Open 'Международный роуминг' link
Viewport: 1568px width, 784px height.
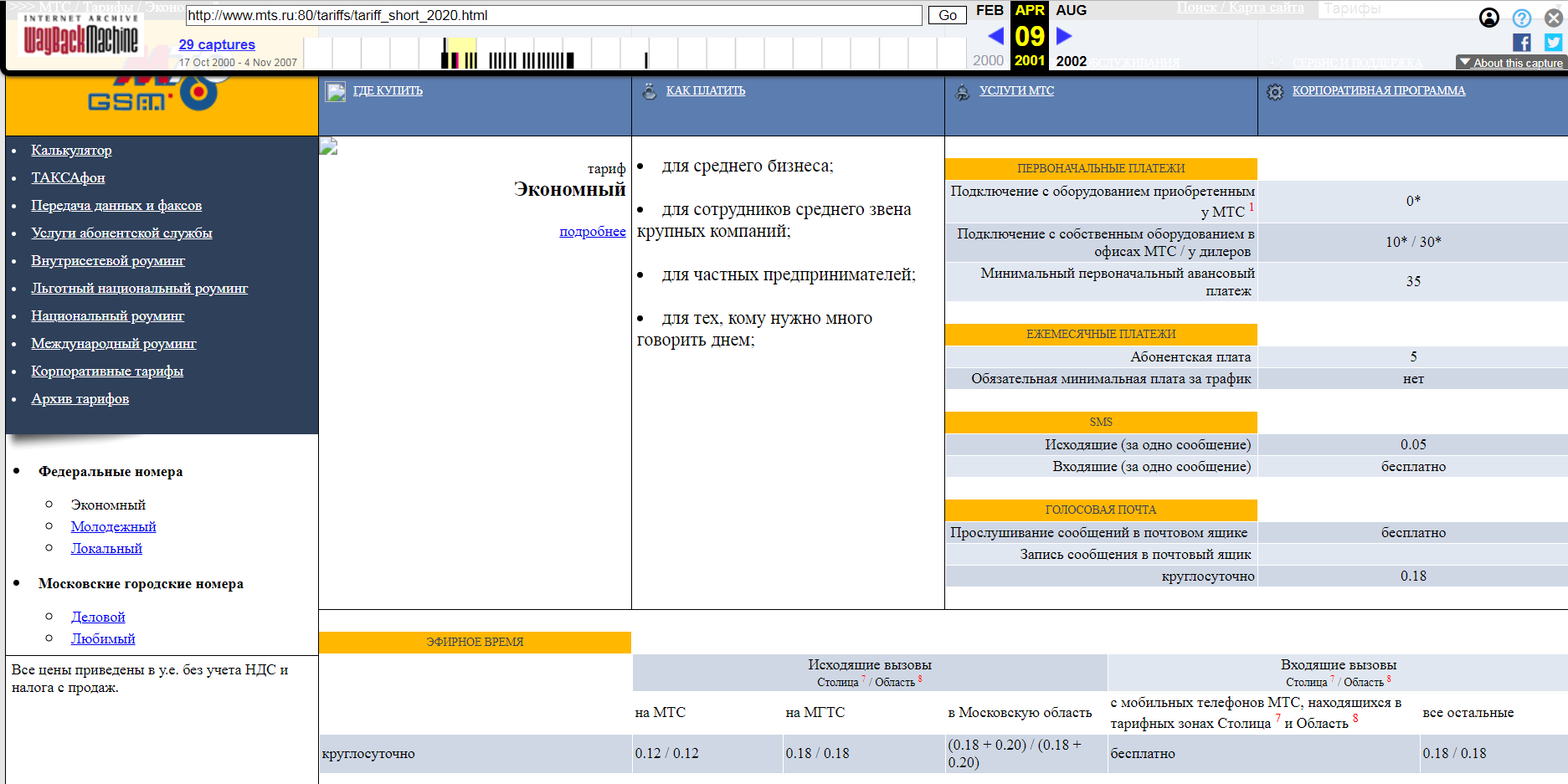[x=114, y=343]
